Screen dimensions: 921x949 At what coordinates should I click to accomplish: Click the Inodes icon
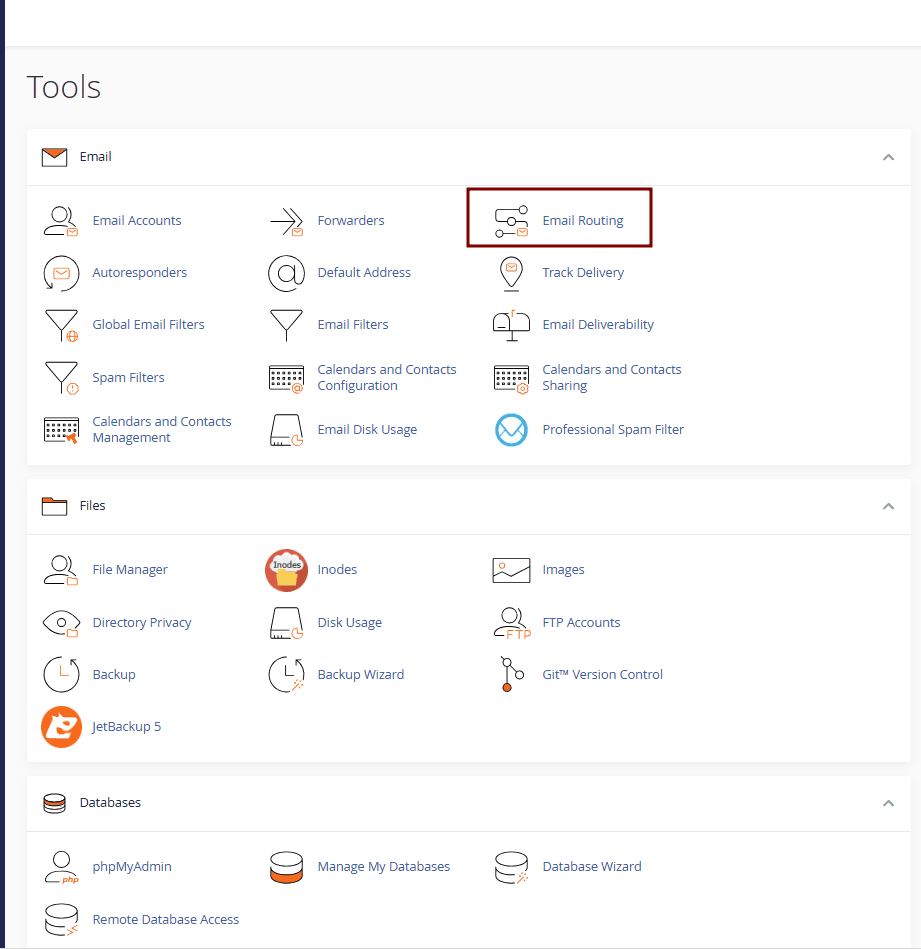[286, 570]
